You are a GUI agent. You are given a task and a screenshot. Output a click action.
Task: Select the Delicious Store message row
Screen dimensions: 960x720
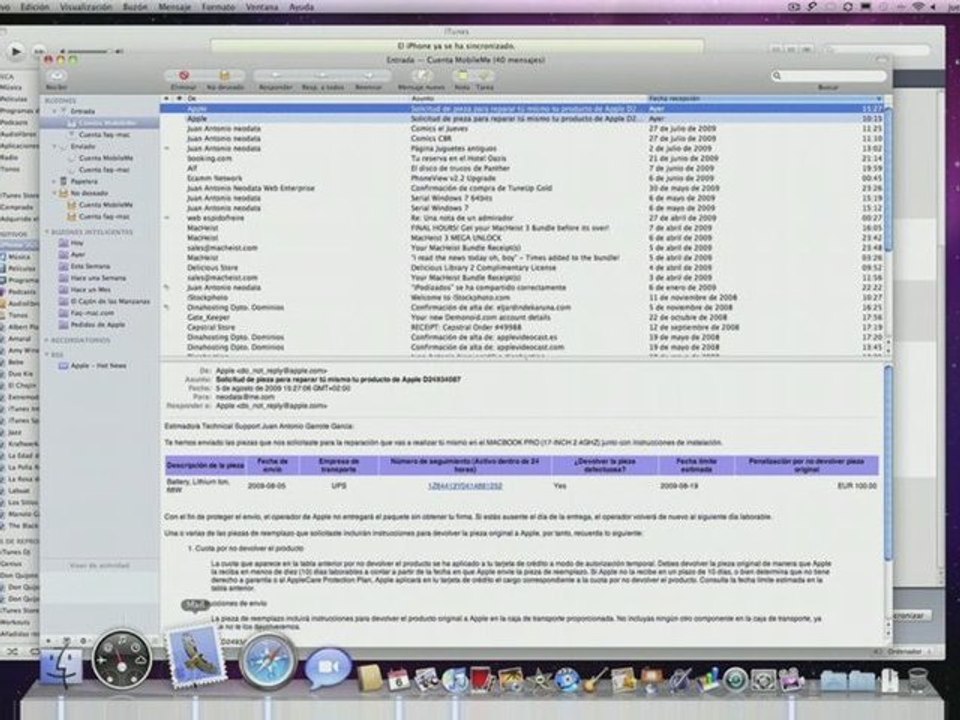point(522,268)
